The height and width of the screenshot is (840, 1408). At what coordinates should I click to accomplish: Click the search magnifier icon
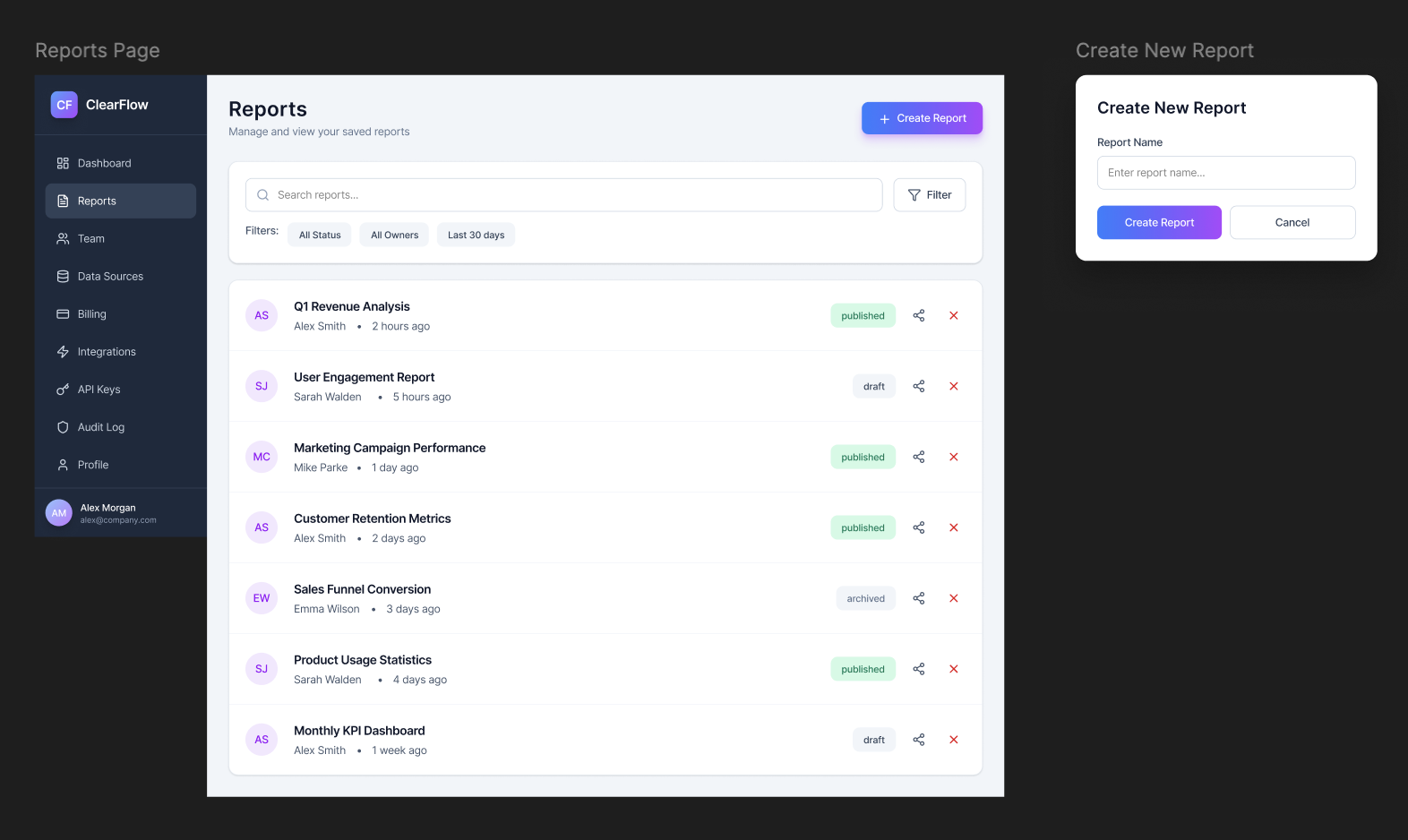[263, 194]
